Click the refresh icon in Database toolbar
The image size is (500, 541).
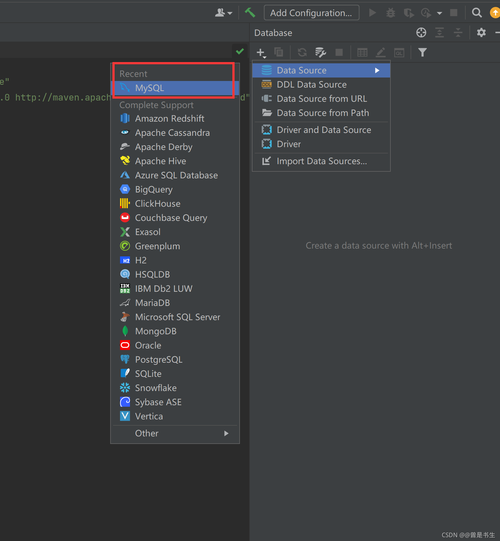(302, 52)
